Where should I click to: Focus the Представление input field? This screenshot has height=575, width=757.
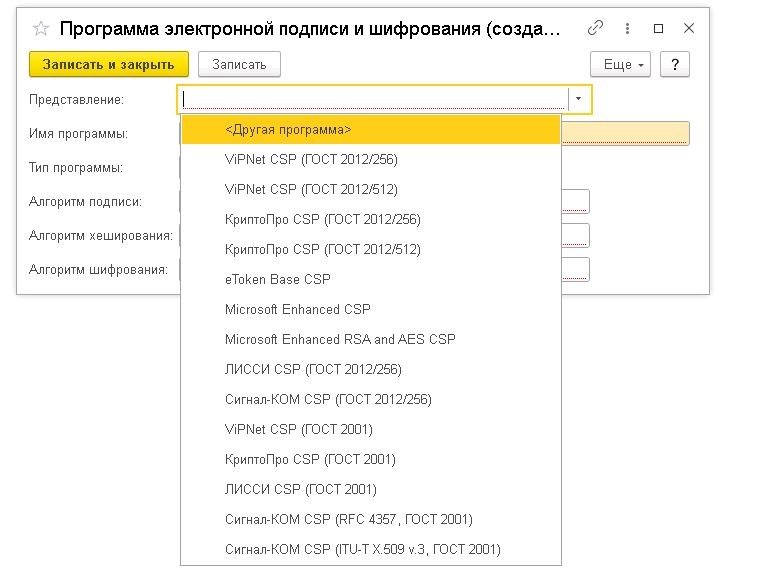pos(374,99)
